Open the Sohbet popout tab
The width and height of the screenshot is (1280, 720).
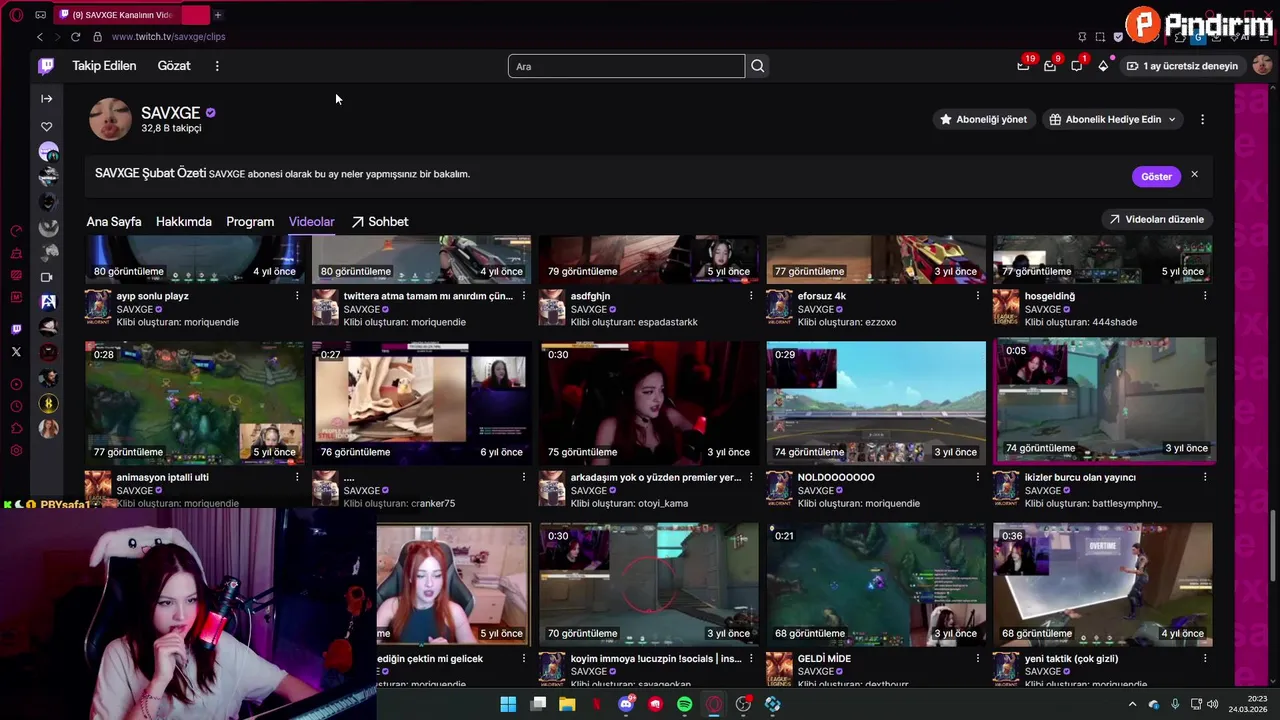coord(380,222)
